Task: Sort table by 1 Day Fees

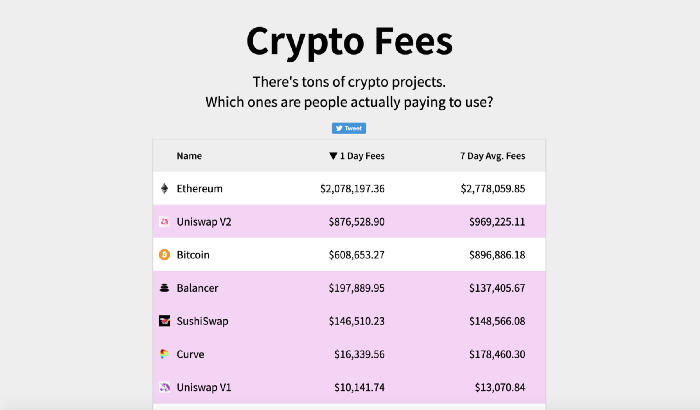Action: 357,156
